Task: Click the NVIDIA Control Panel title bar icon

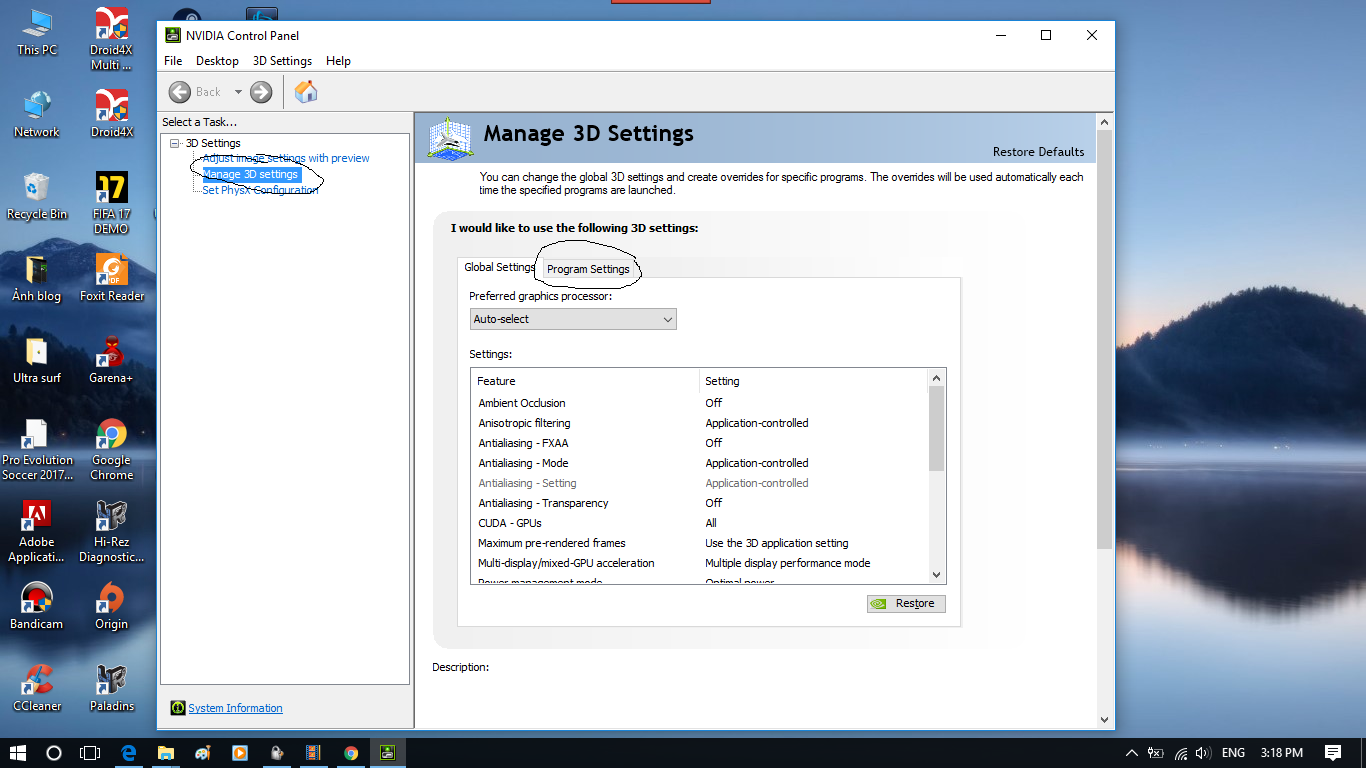Action: pyautogui.click(x=173, y=35)
